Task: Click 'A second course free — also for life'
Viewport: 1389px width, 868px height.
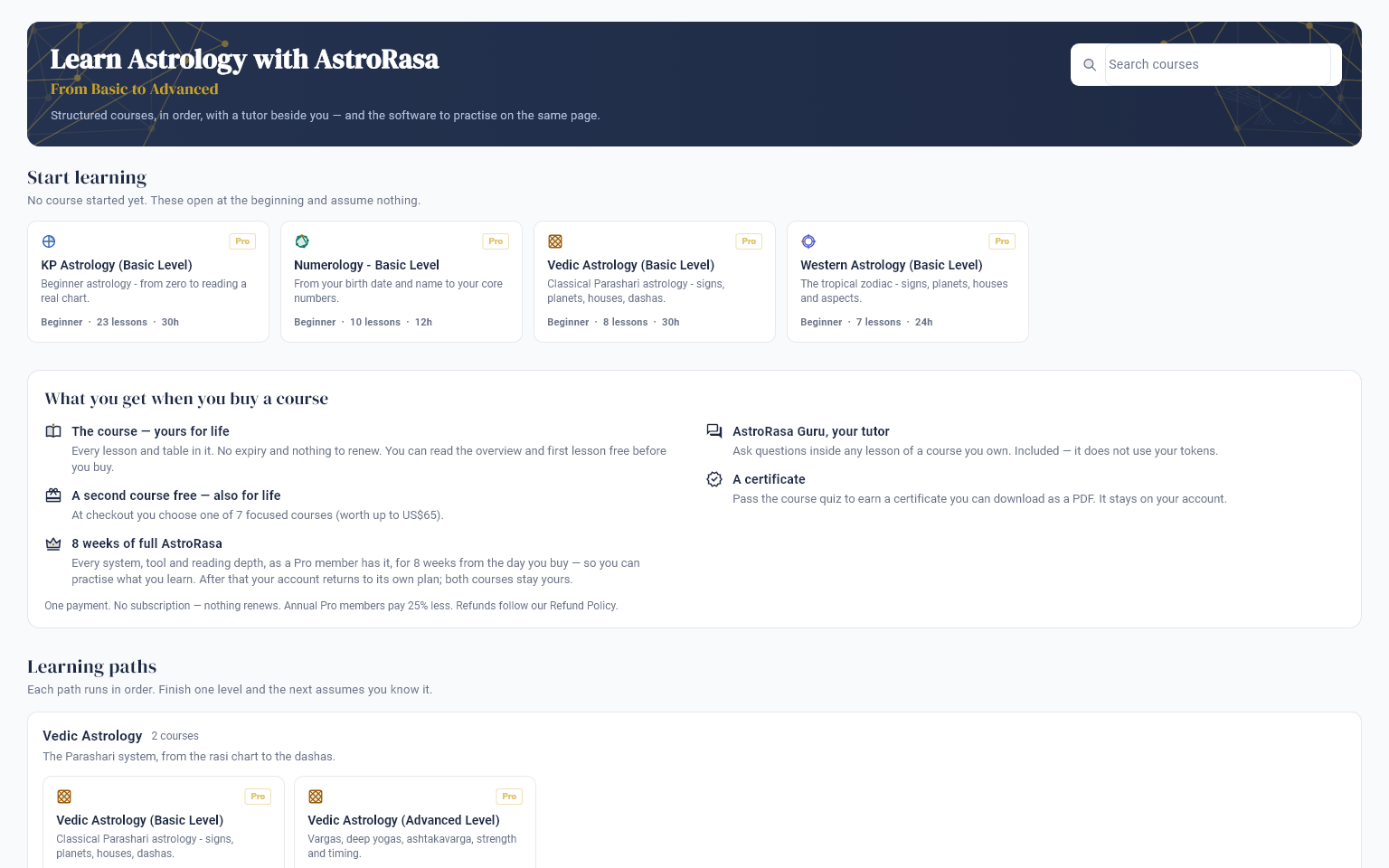Action: (x=176, y=495)
